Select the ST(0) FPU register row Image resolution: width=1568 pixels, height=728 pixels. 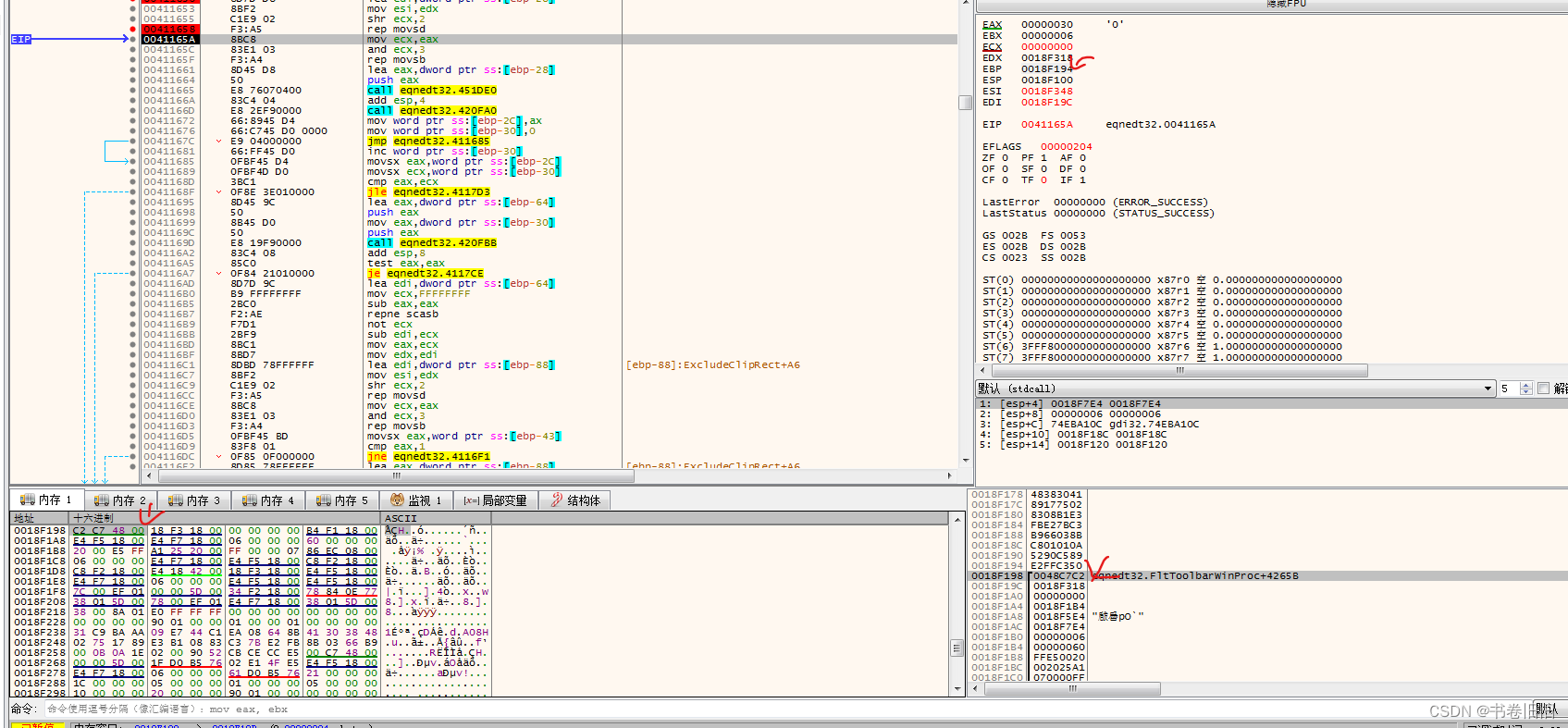coord(1162,279)
